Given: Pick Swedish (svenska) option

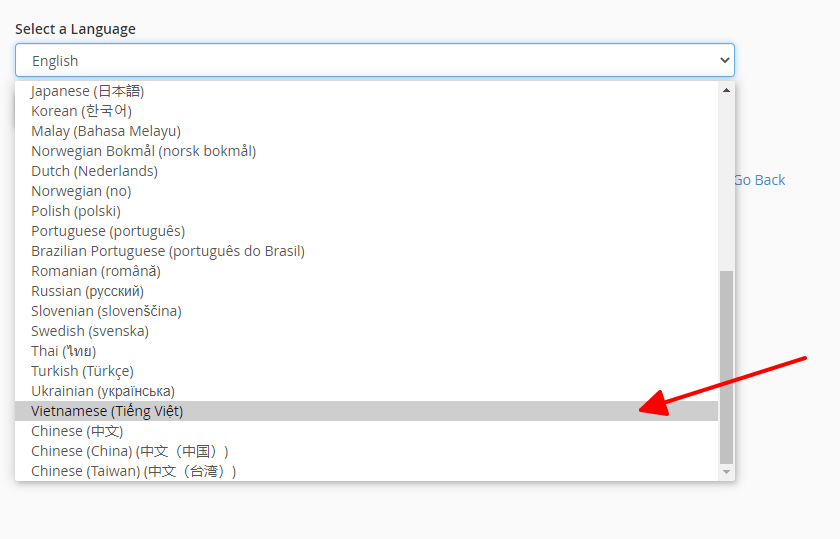Looking at the screenshot, I should click(x=90, y=331).
